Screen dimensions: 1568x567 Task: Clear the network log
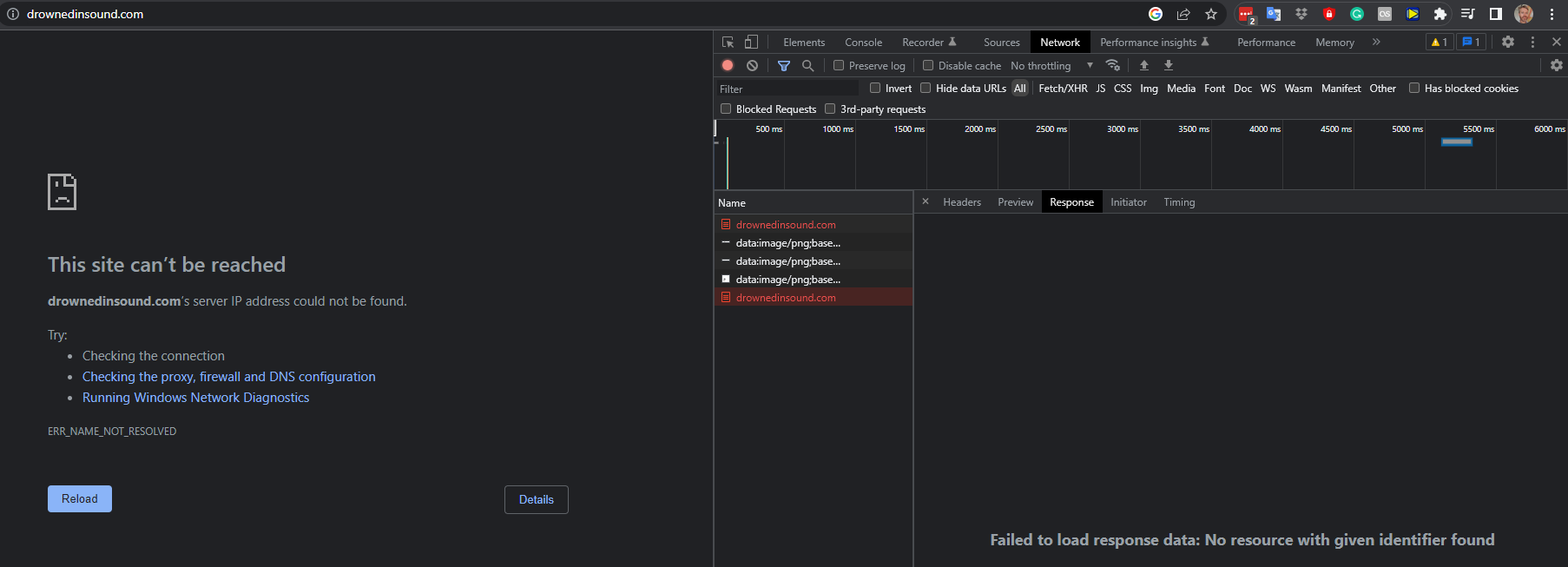point(752,65)
